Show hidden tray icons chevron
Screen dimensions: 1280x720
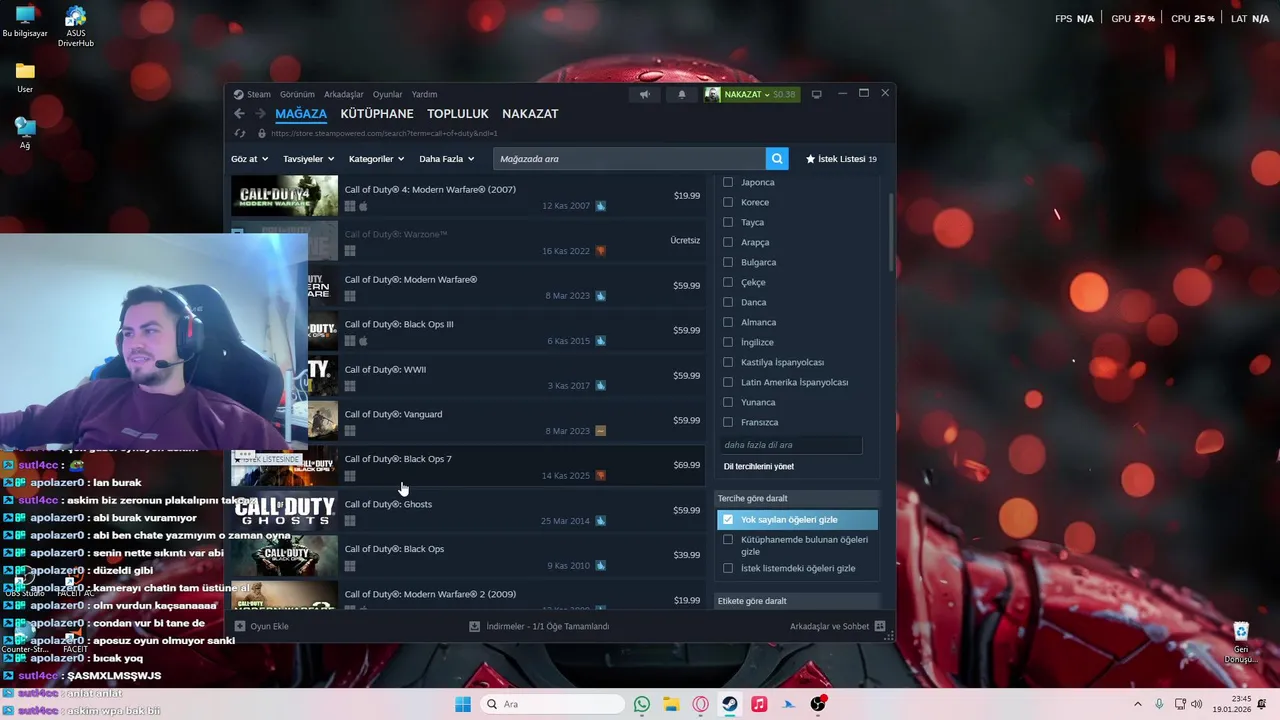tap(1137, 704)
